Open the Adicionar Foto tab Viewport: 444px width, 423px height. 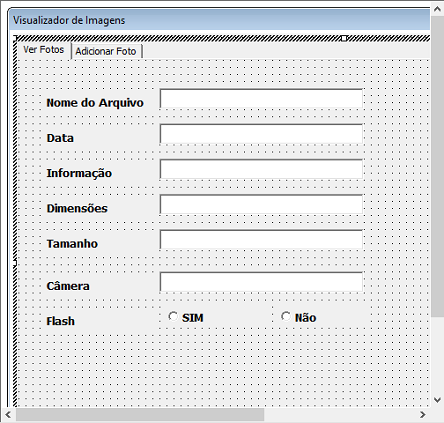pyautogui.click(x=106, y=51)
